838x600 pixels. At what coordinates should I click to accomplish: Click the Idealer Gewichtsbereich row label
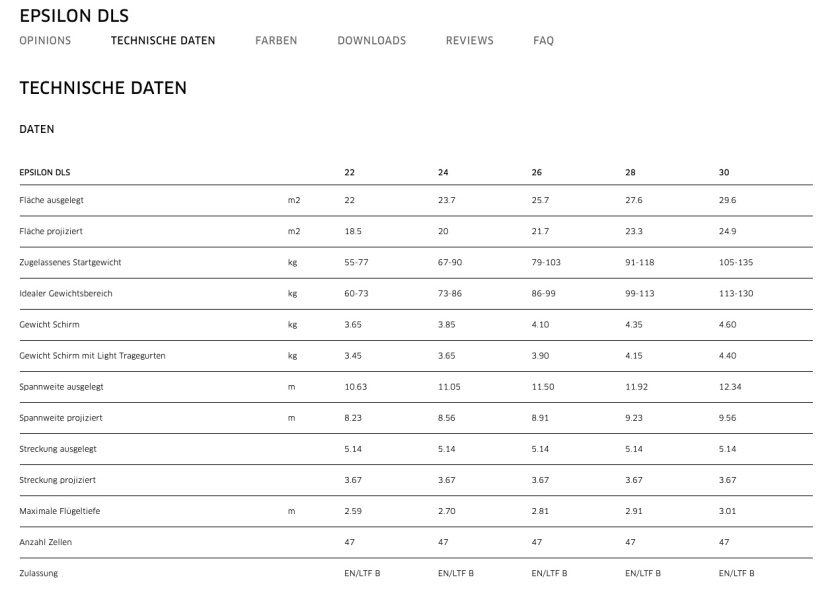pos(66,293)
